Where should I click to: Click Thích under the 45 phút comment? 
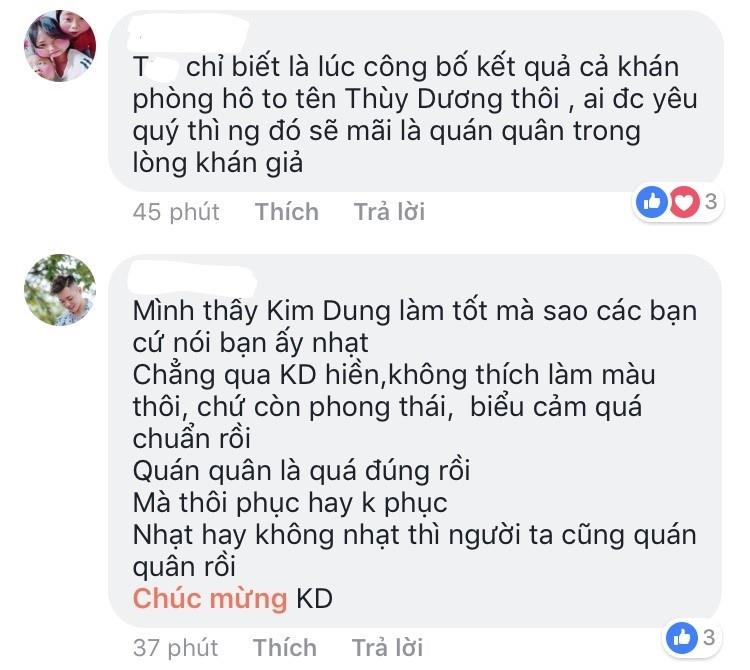point(287,211)
